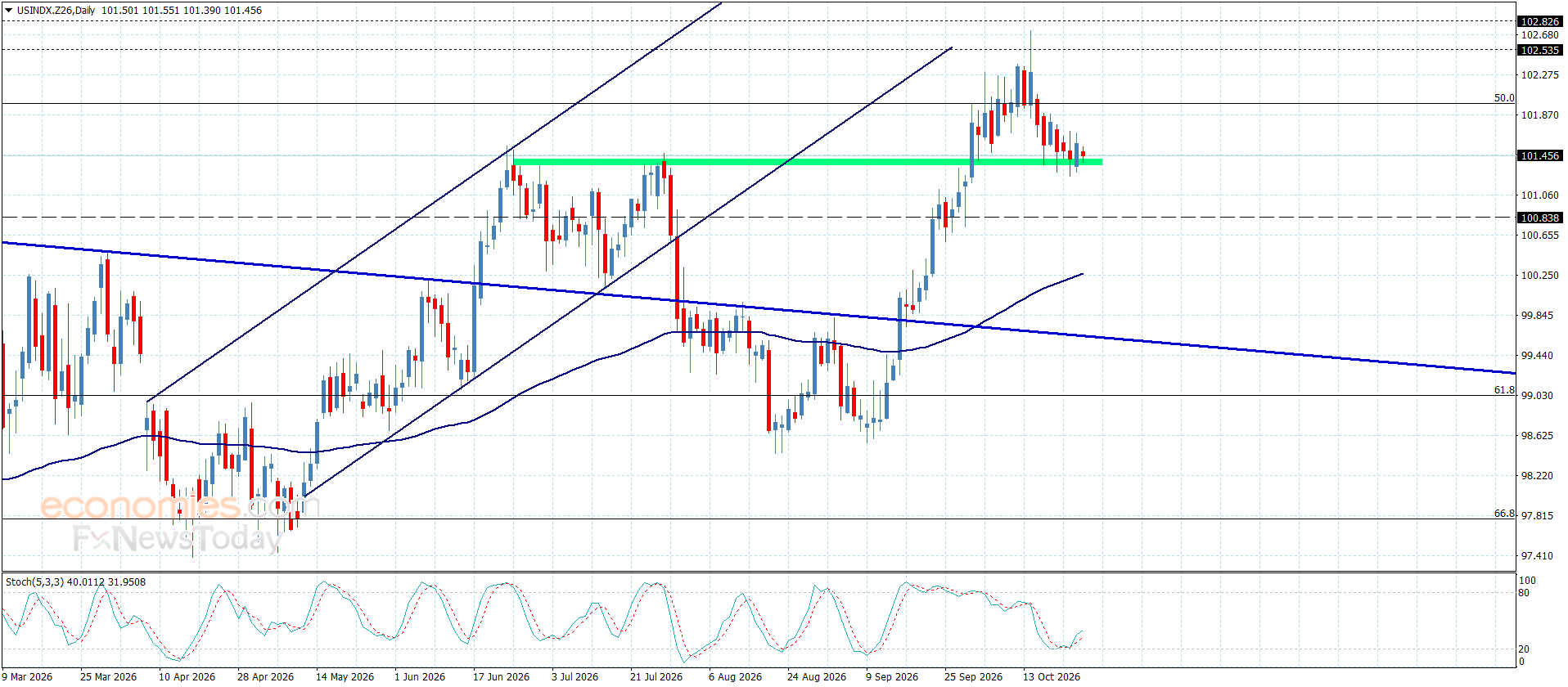The image size is (1568, 687).
Task: Click the 25 Sep 2026 date label
Action: click(x=973, y=676)
